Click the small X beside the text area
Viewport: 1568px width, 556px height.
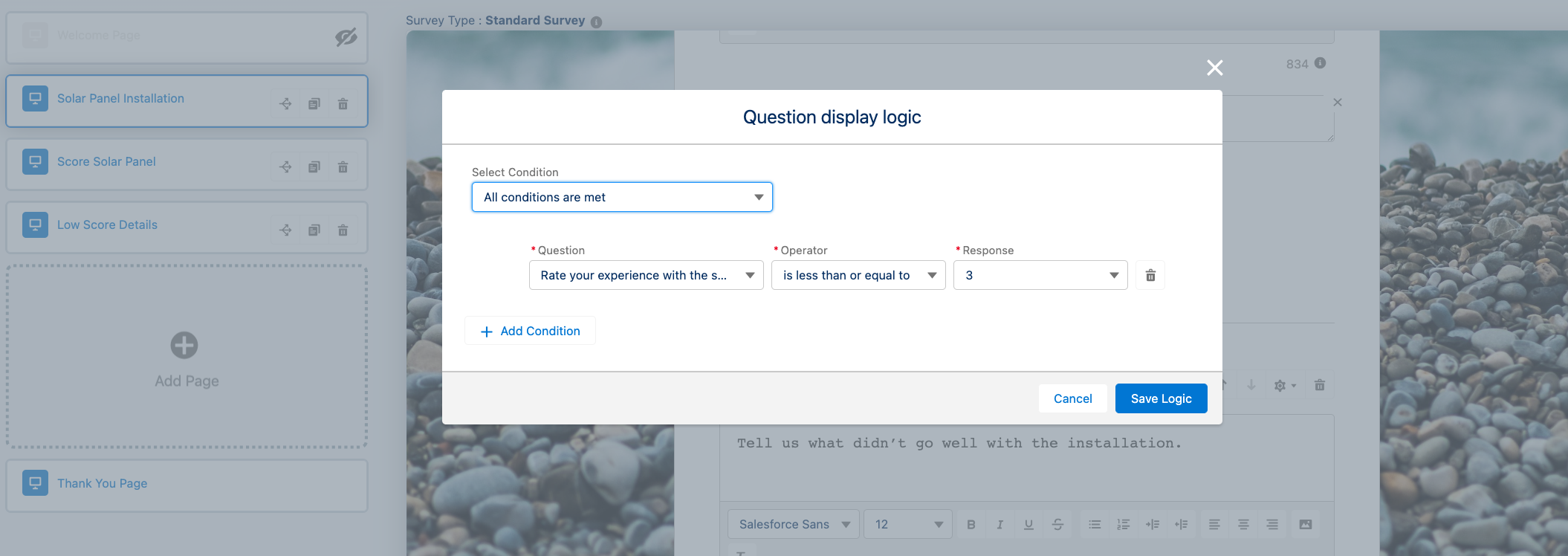pos(1338,103)
